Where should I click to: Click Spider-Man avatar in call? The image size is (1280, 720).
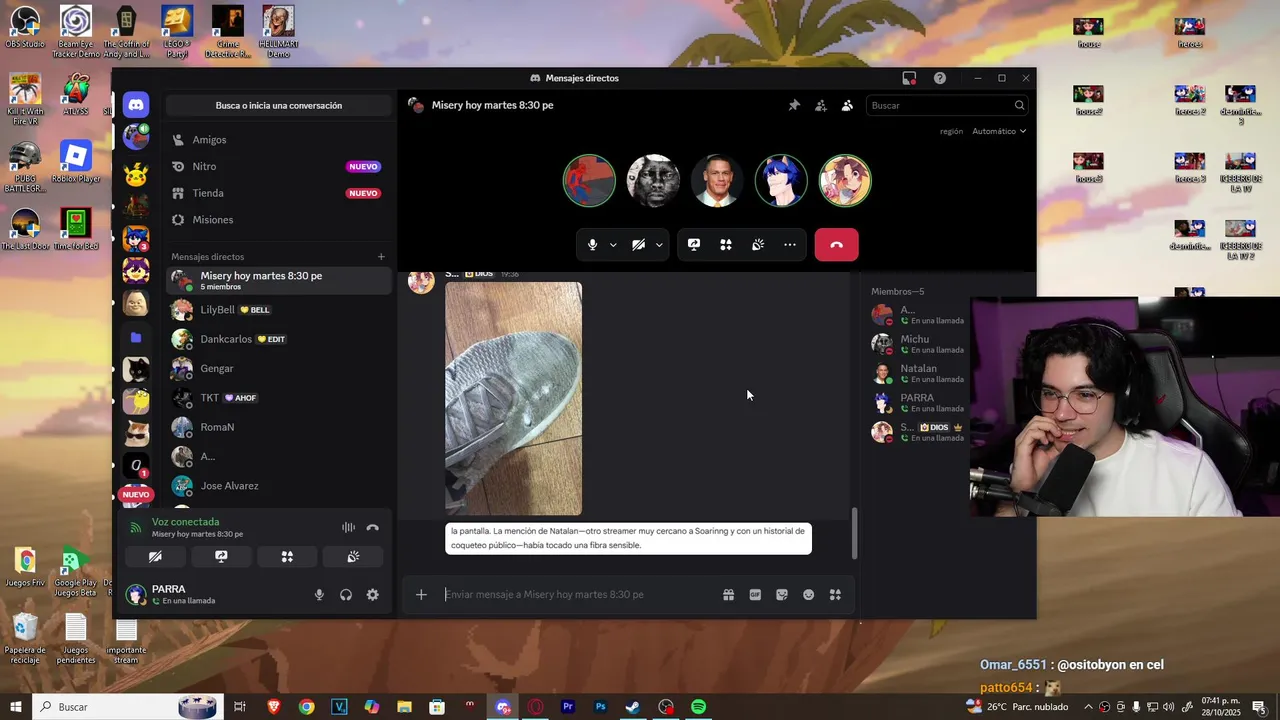[x=589, y=180]
